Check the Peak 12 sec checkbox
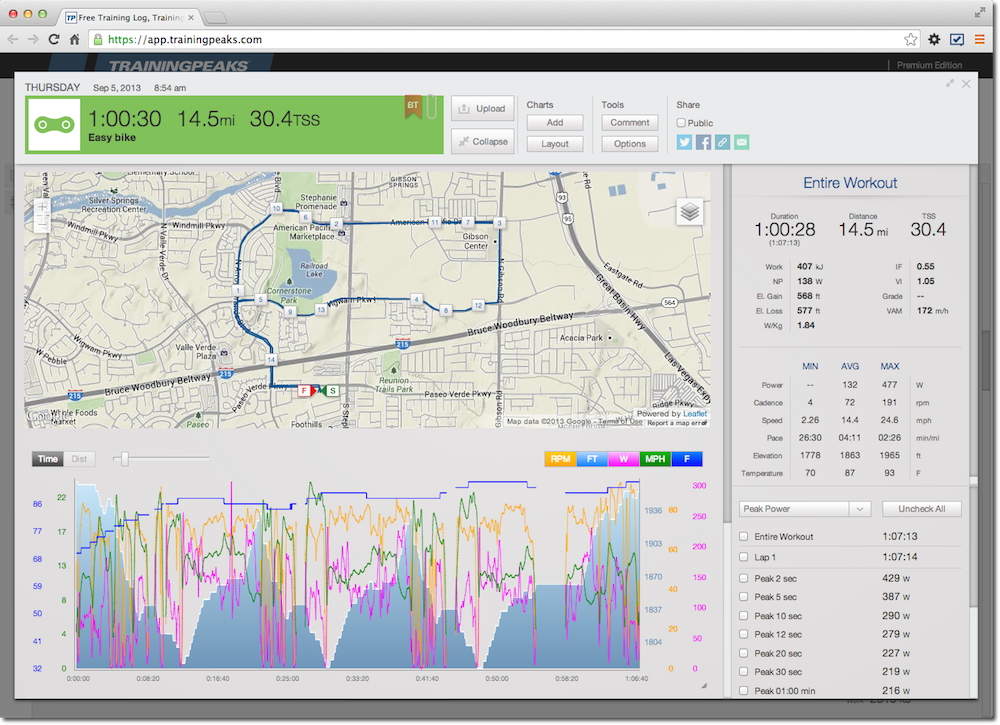 tap(744, 634)
